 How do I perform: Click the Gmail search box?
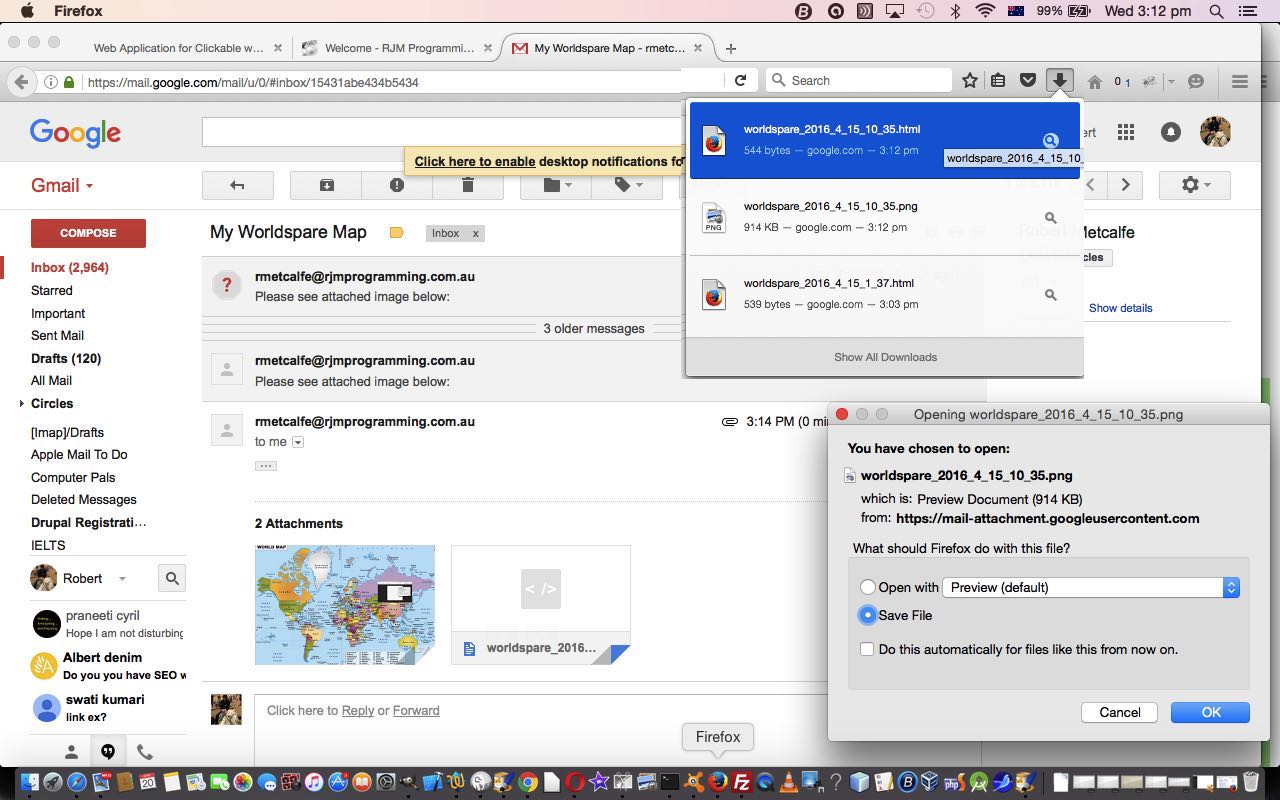[x=440, y=132]
